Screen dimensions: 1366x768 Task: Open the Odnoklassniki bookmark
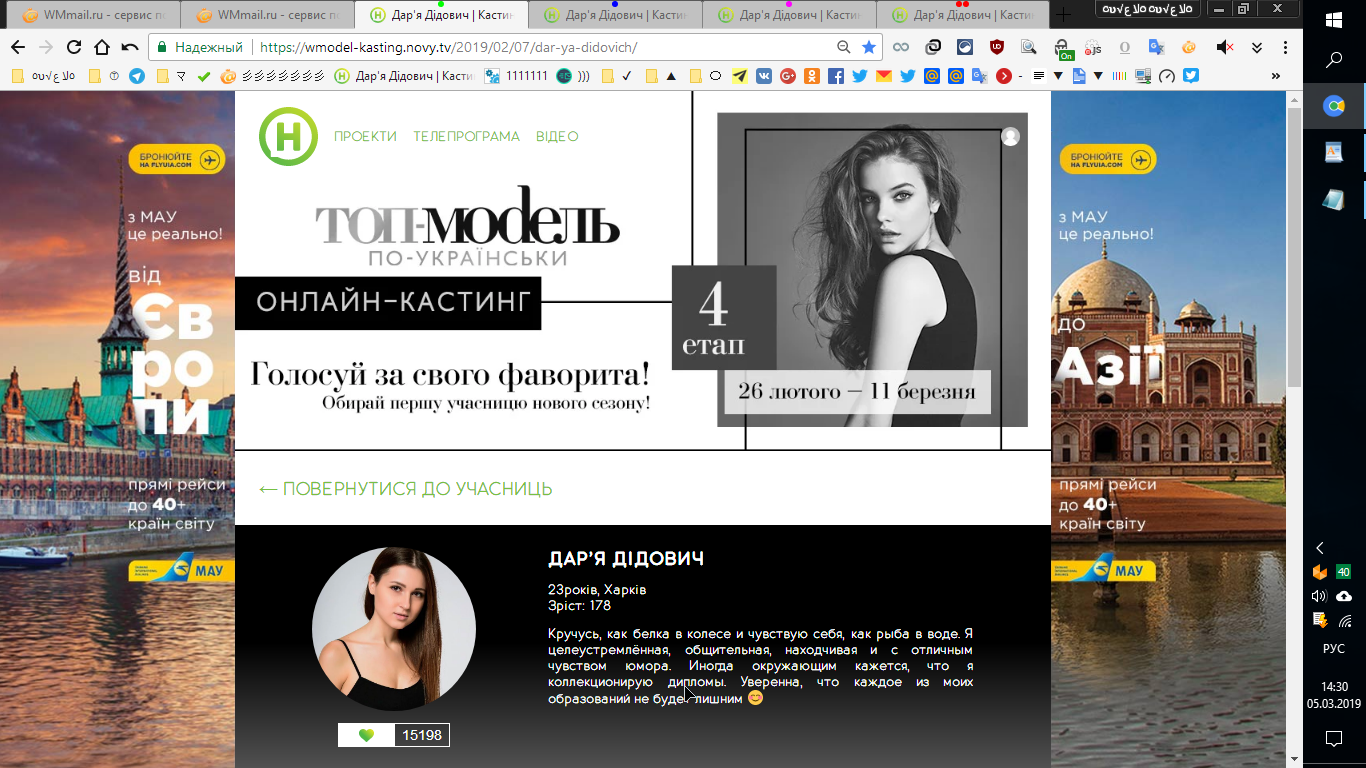812,76
